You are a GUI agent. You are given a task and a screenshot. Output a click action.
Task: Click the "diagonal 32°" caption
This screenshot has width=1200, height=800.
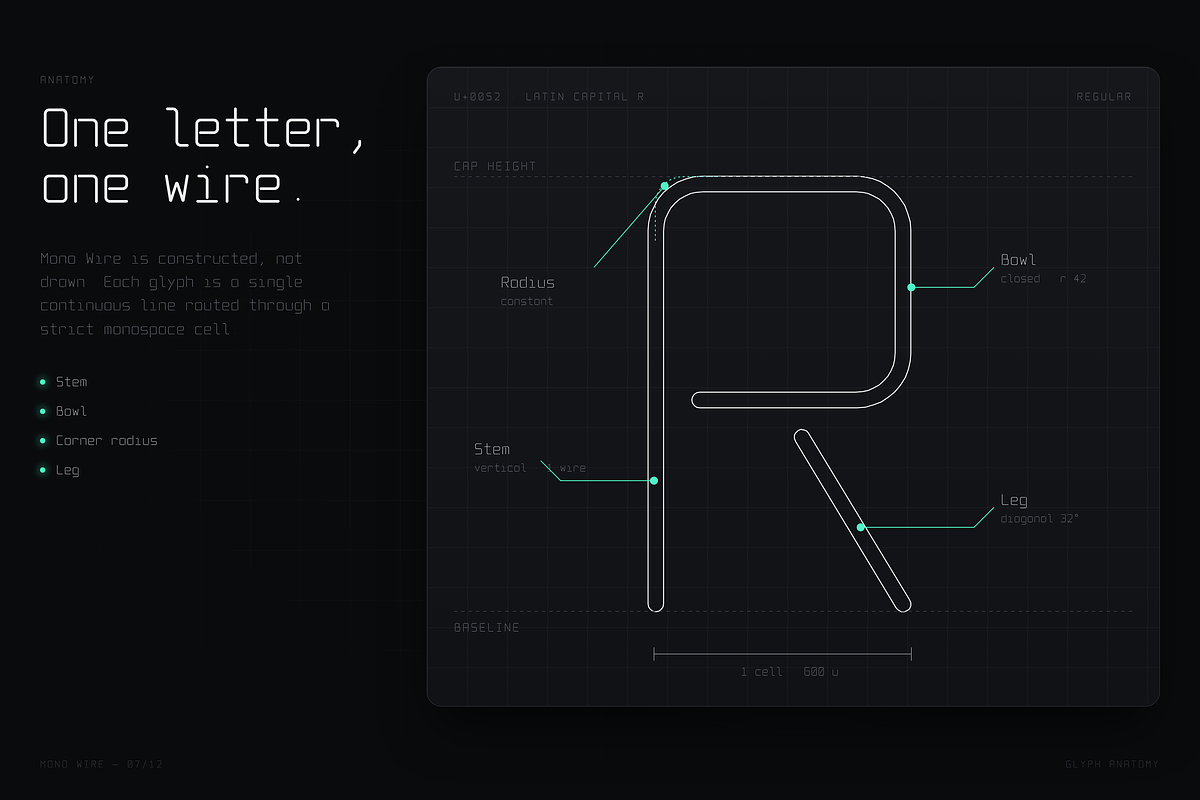point(1040,519)
